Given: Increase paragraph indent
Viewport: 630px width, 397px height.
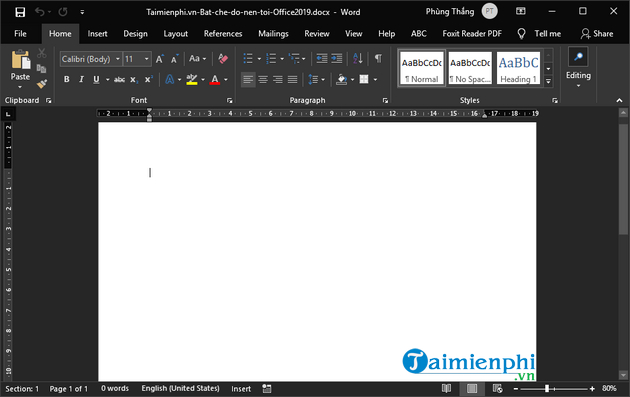Looking at the screenshot, I should tap(337, 59).
